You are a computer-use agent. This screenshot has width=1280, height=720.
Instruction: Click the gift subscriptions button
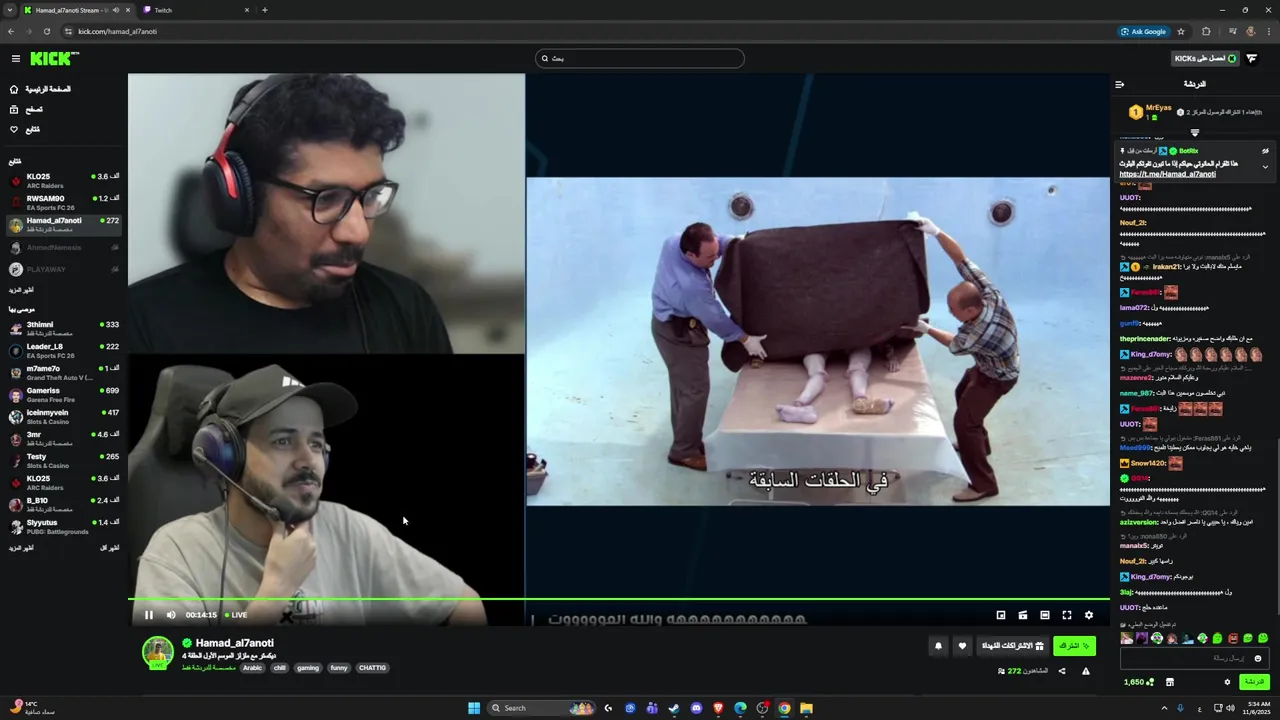(x=1013, y=646)
